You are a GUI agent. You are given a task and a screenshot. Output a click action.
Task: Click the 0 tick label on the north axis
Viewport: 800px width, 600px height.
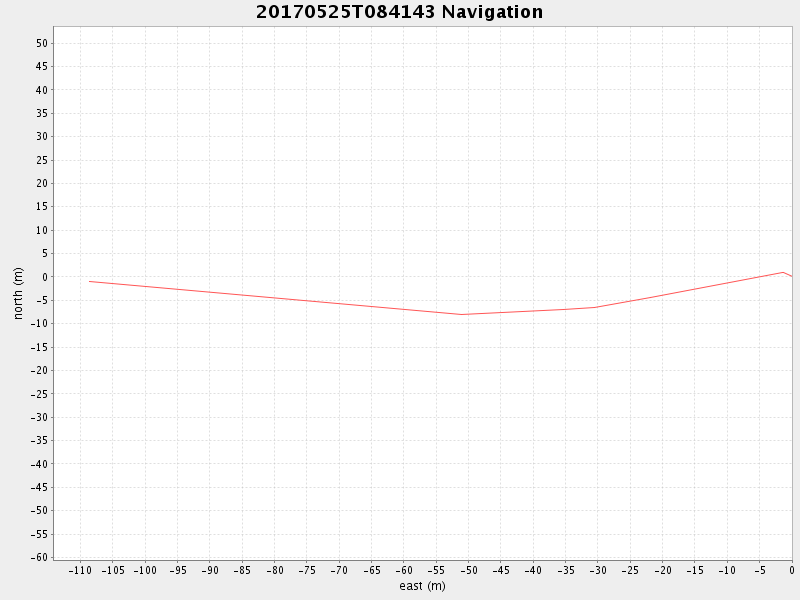[45, 277]
